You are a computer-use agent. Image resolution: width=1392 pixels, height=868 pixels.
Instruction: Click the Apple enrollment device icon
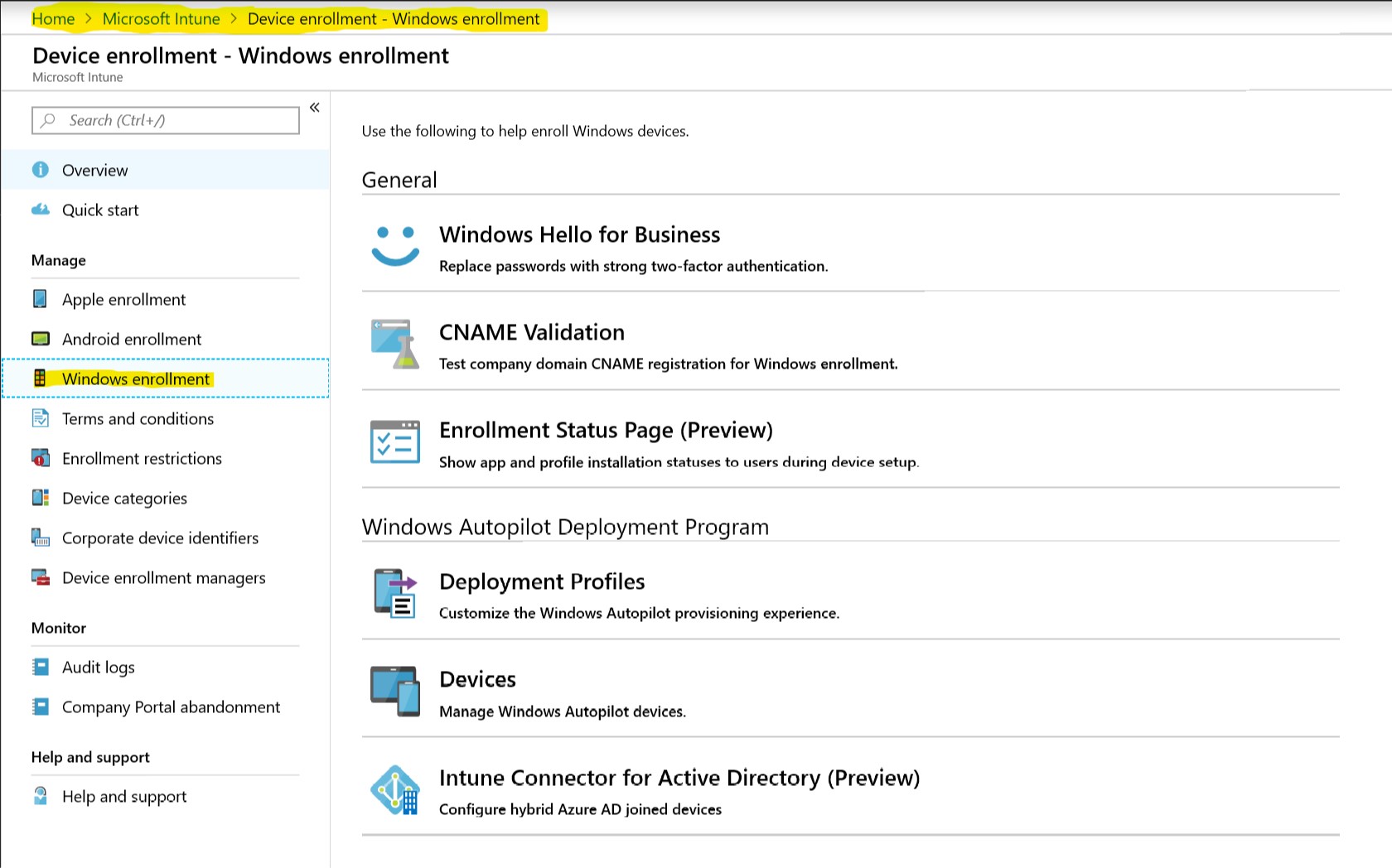point(40,299)
